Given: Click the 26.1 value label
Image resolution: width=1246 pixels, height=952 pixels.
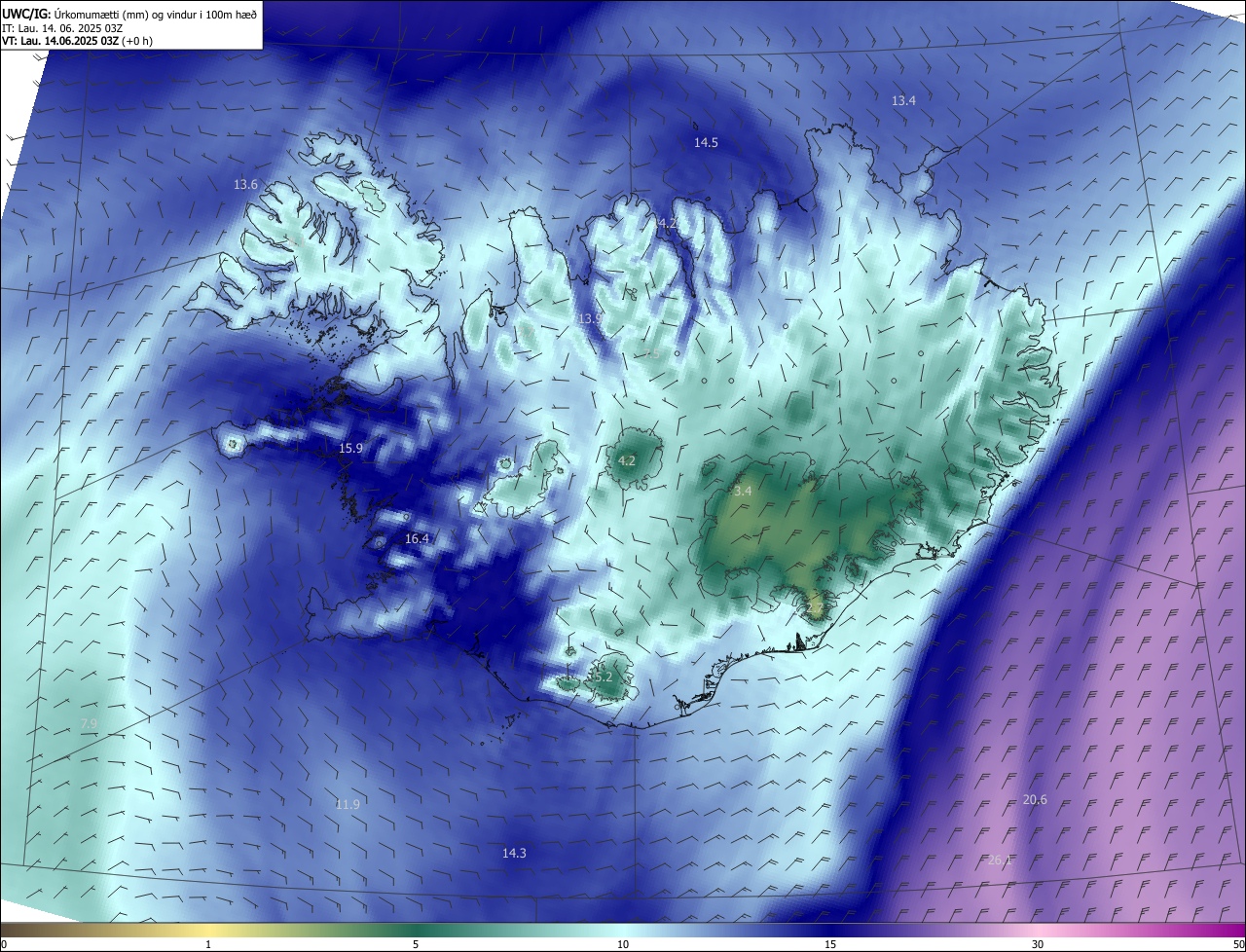Looking at the screenshot, I should 1000,860.
